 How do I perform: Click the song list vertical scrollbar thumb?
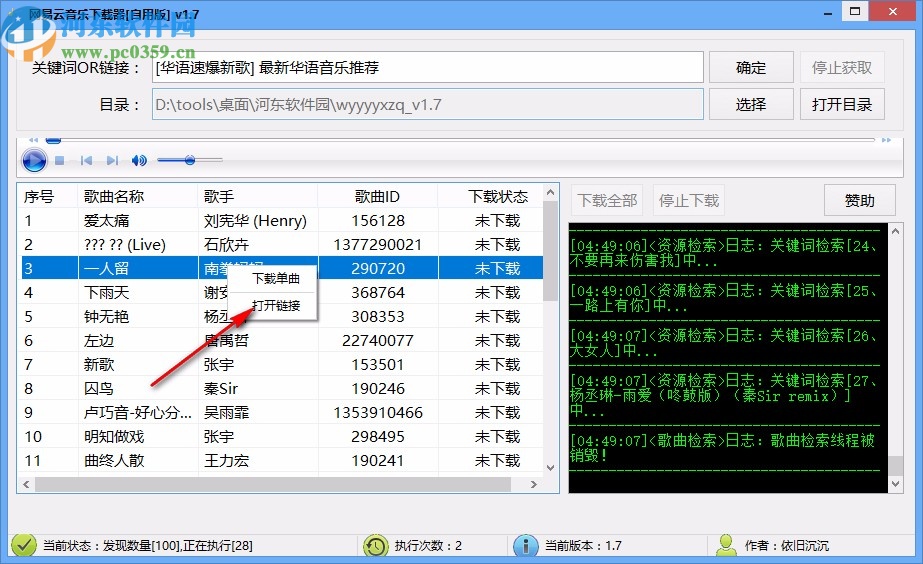click(x=550, y=251)
